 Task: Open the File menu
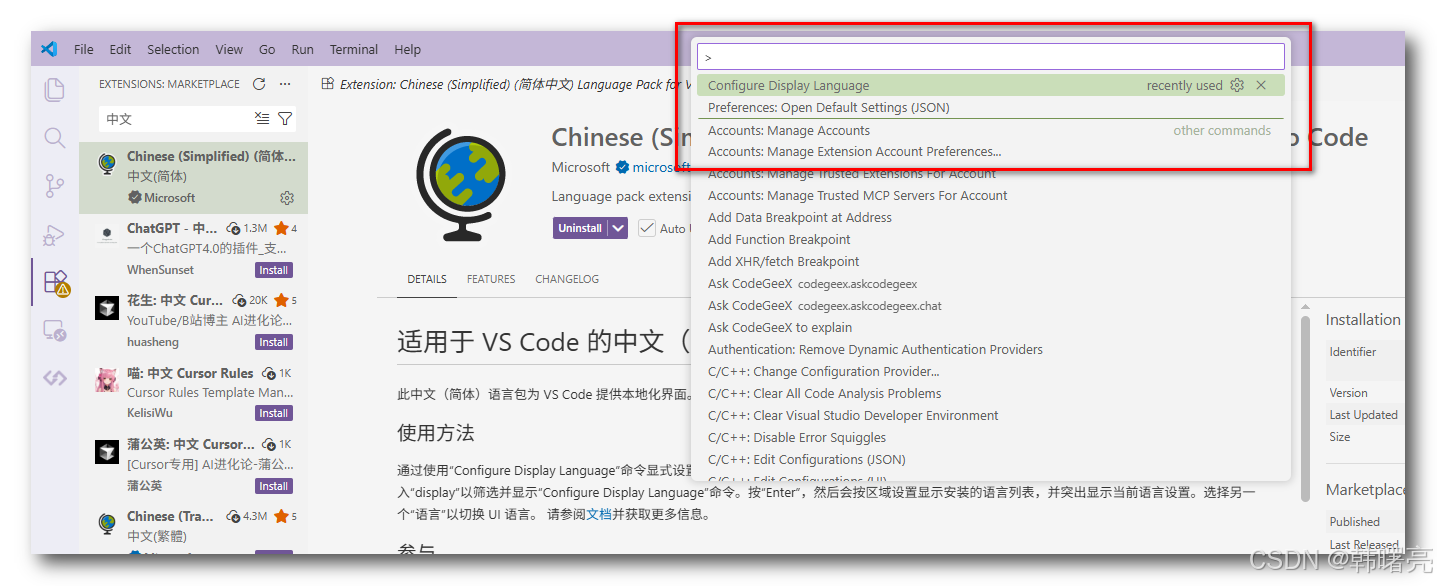tap(84, 49)
